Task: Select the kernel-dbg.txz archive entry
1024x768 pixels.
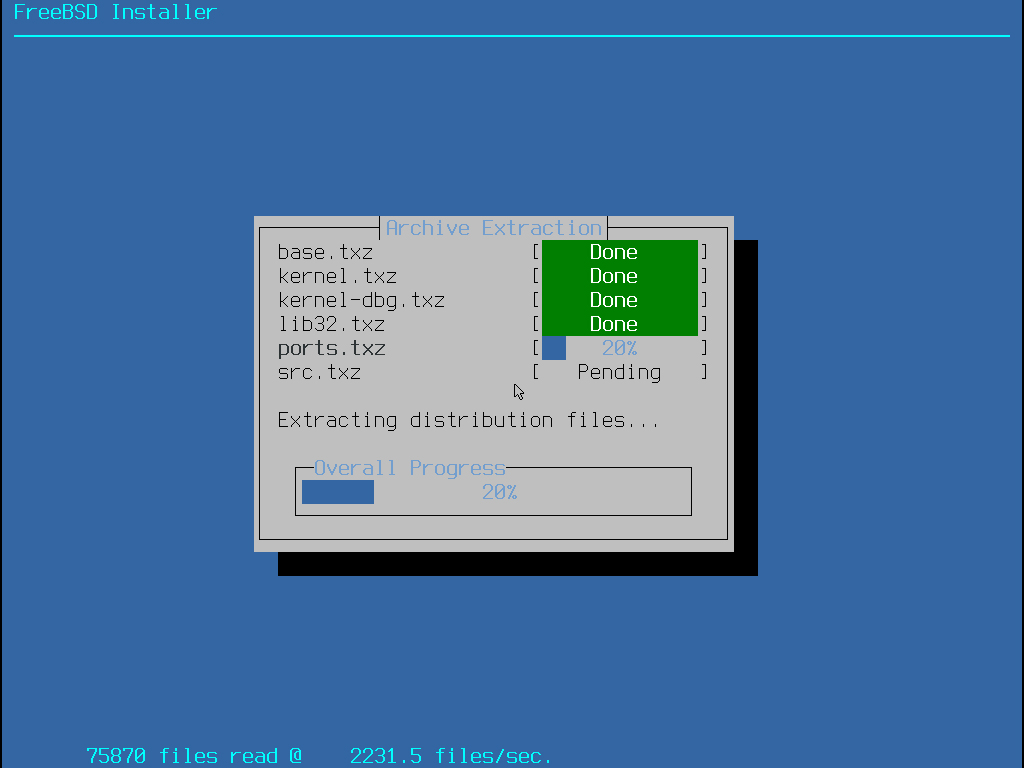Action: tap(361, 300)
